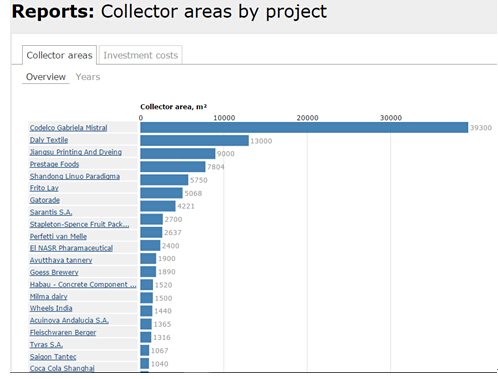Image resolution: width=498 pixels, height=379 pixels.
Task: Click the 39300 bar for Codelco
Action: 304,128
